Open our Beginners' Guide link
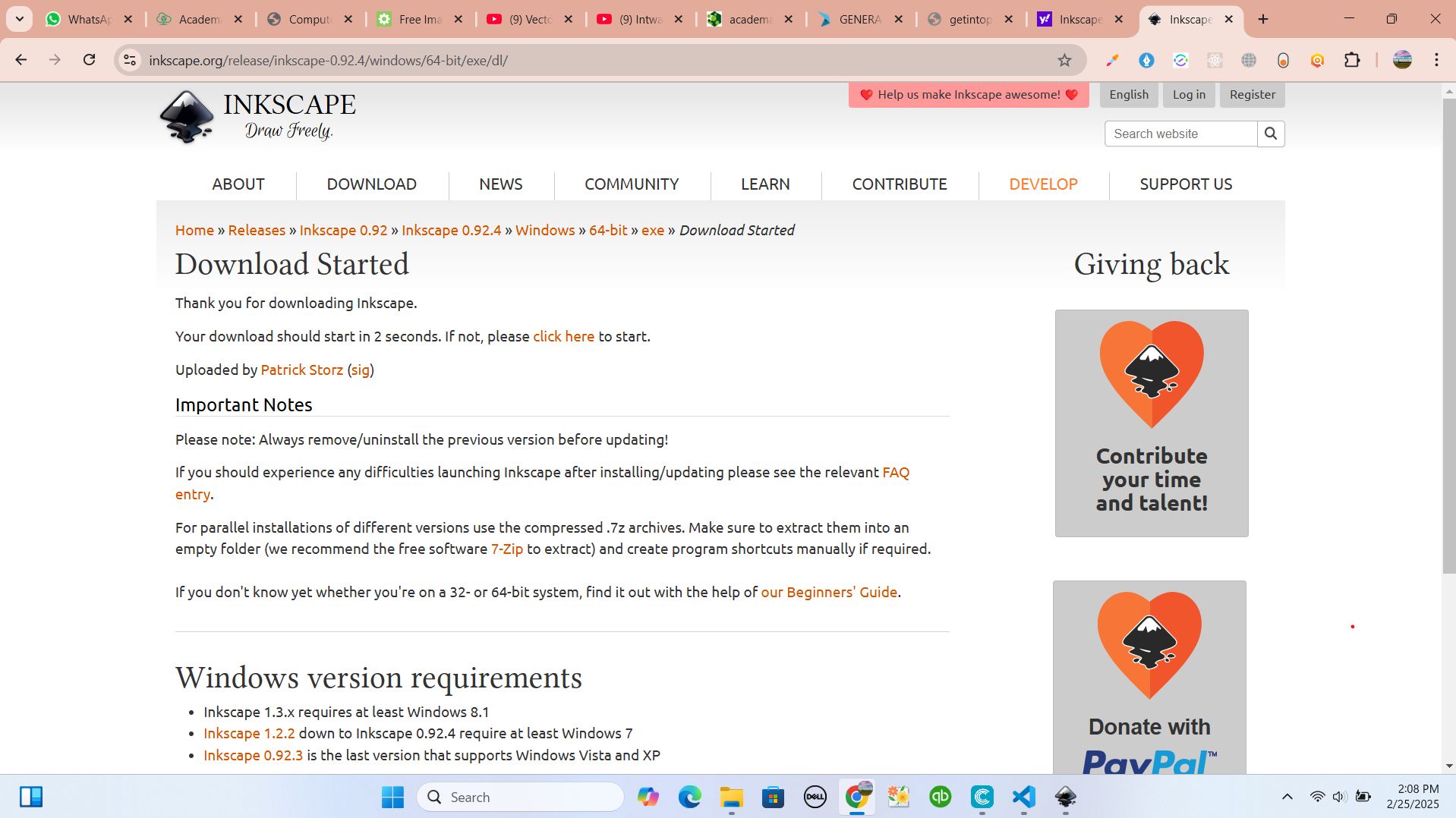Viewport: 1456px width, 818px height. coord(829,592)
